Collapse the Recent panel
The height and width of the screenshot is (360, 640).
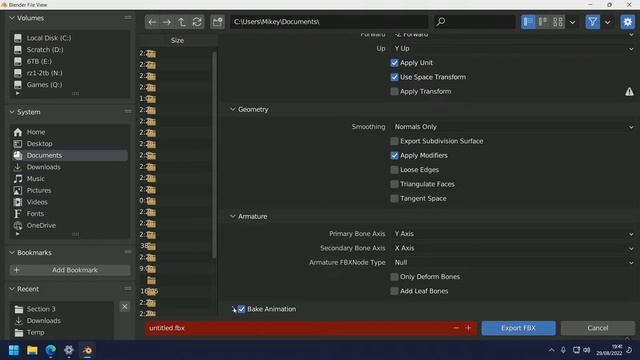click(12, 289)
